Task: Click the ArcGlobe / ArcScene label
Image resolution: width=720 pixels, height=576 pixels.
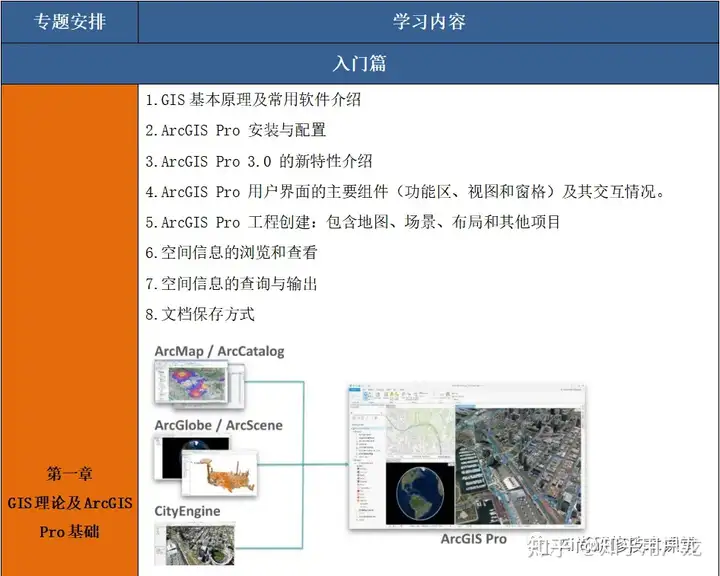Action: coord(219,425)
